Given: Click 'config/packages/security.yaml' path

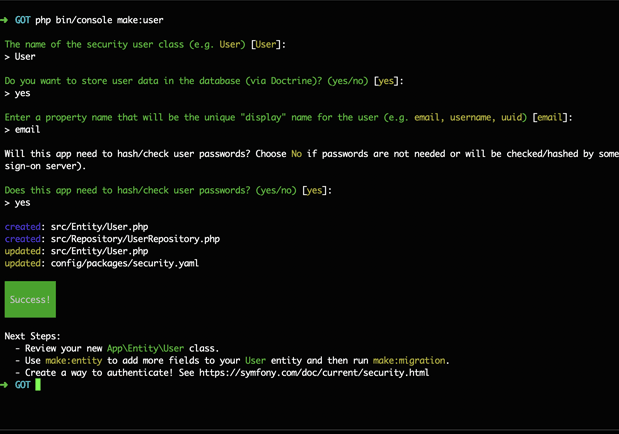Looking at the screenshot, I should 125,263.
